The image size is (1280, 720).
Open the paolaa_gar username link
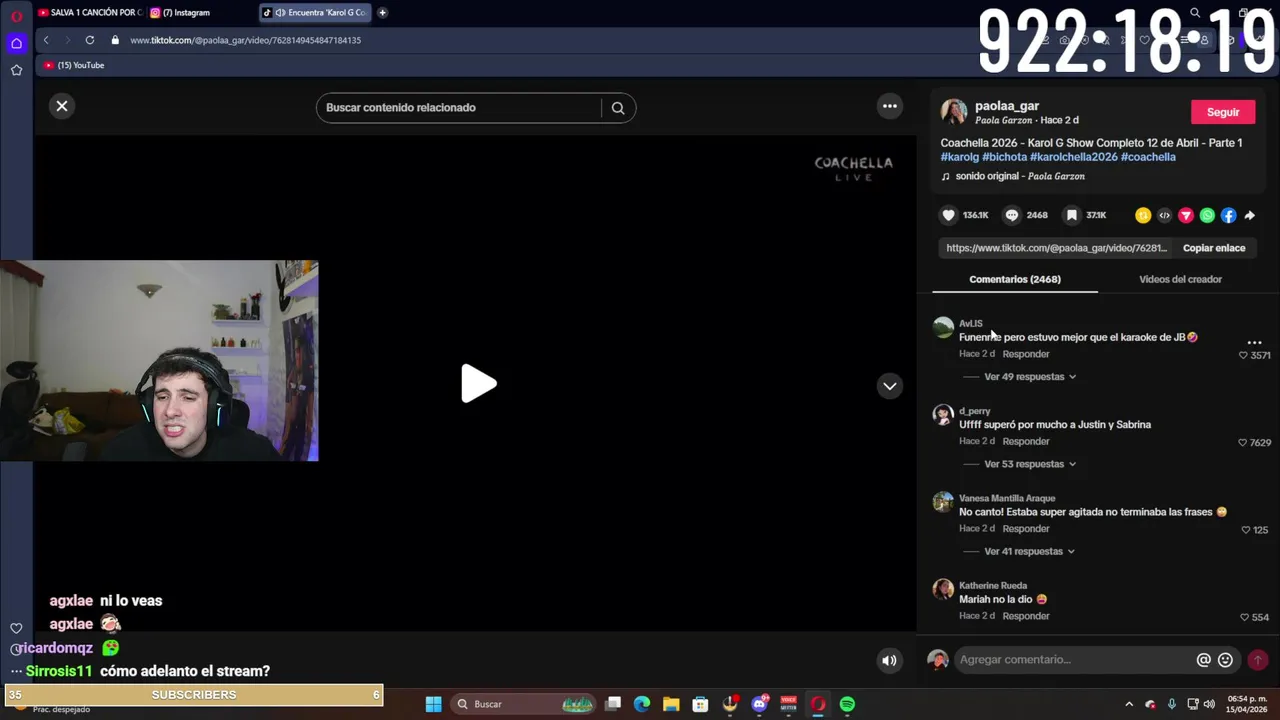coord(1007,106)
